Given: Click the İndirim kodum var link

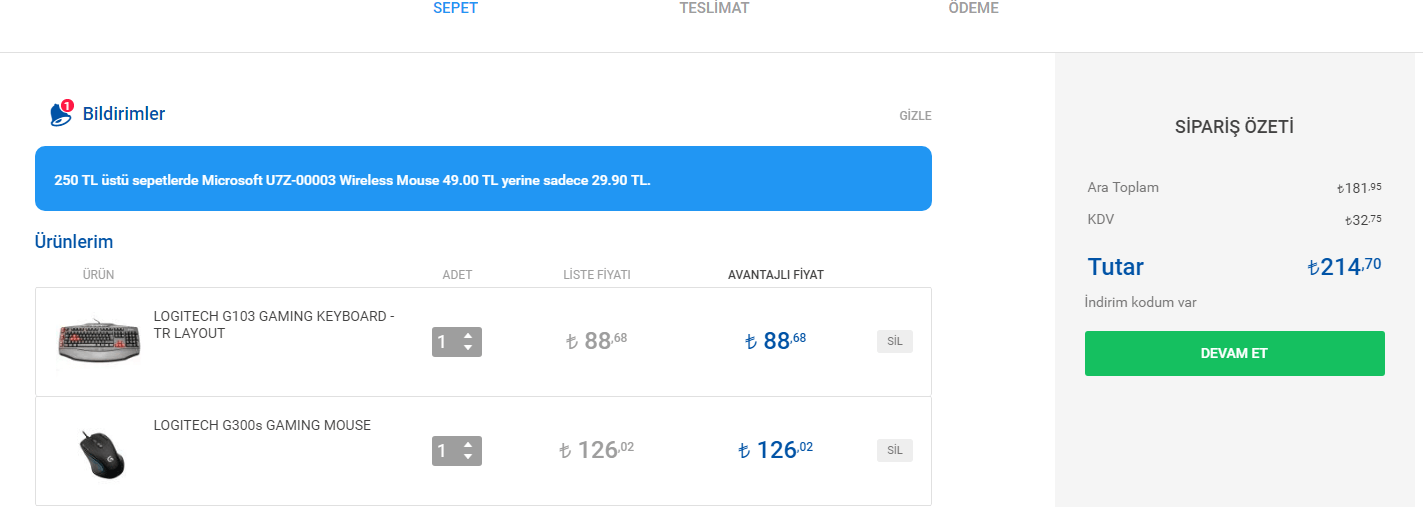Looking at the screenshot, I should pos(1140,302).
